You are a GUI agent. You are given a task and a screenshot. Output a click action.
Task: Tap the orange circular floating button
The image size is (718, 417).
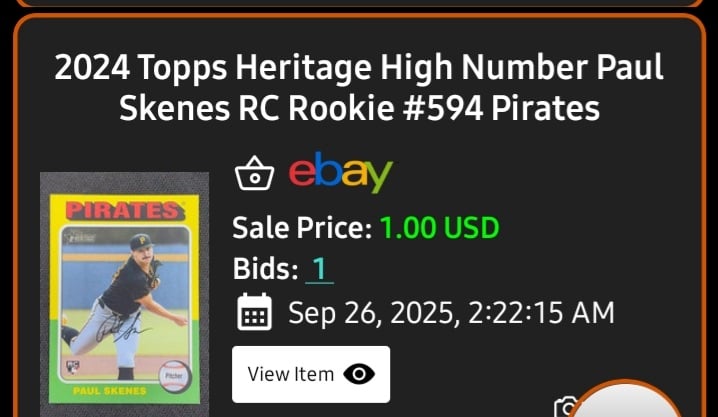tap(625, 401)
